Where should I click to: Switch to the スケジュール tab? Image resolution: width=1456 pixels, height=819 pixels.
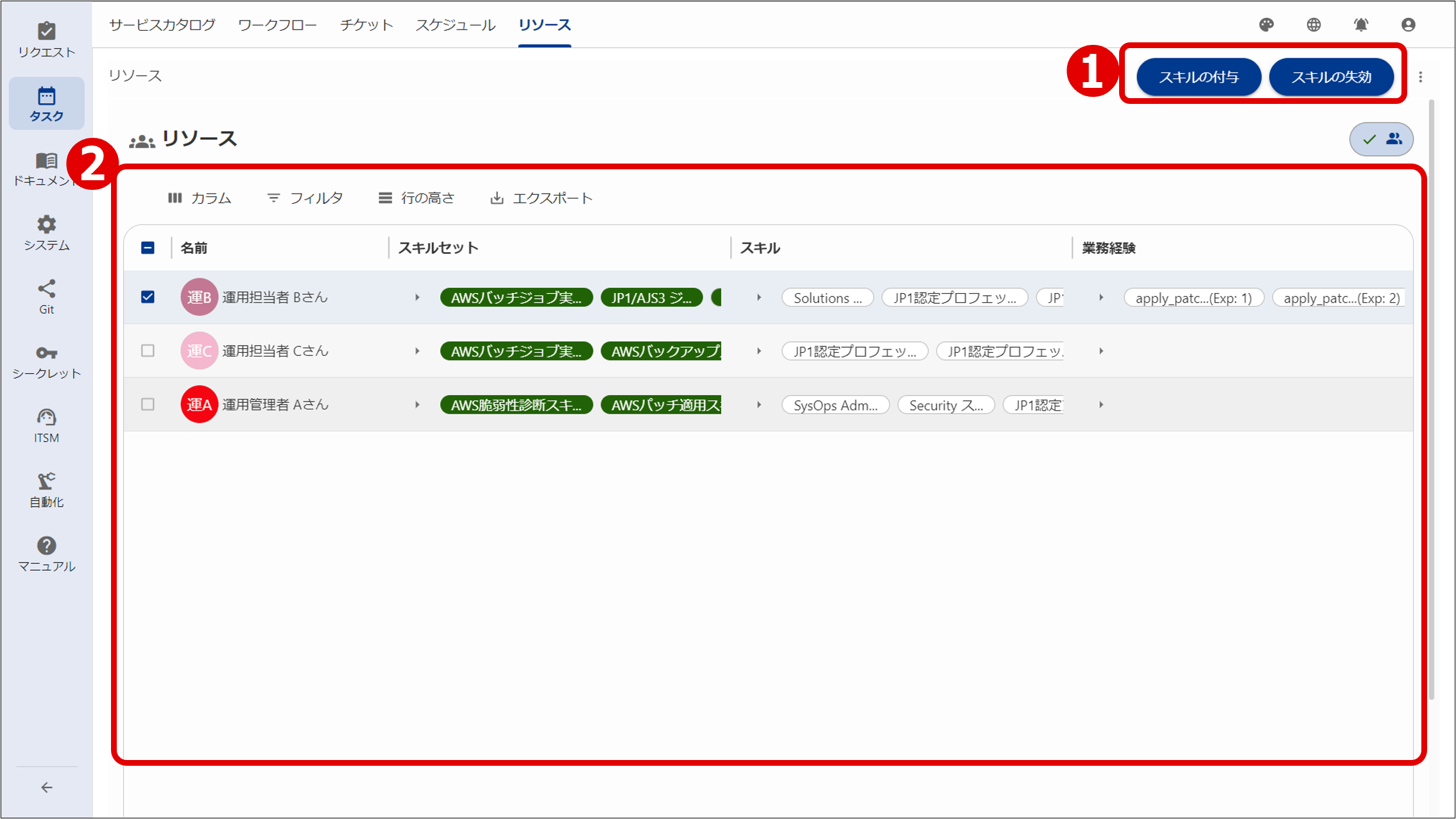tap(455, 24)
